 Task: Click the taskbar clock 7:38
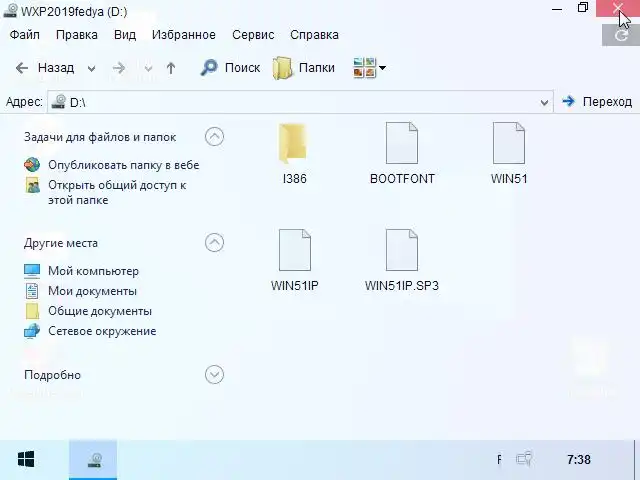click(579, 460)
